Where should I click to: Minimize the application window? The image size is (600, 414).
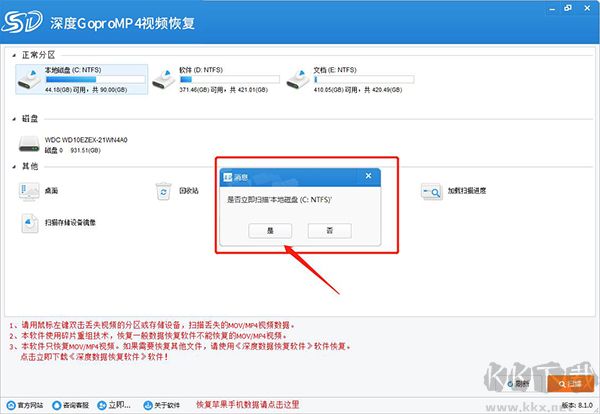click(552, 9)
